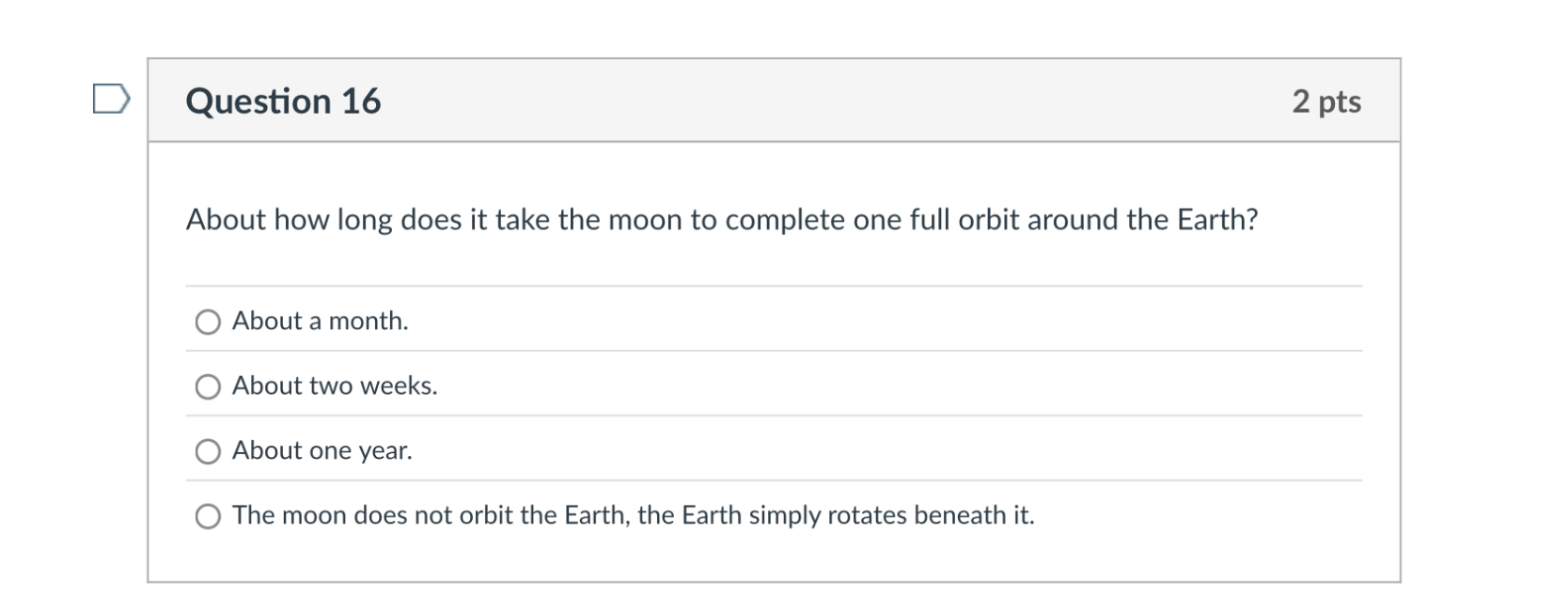Click the "Question 16" heading
Viewport: 1568px width, 597px height.
point(283,102)
